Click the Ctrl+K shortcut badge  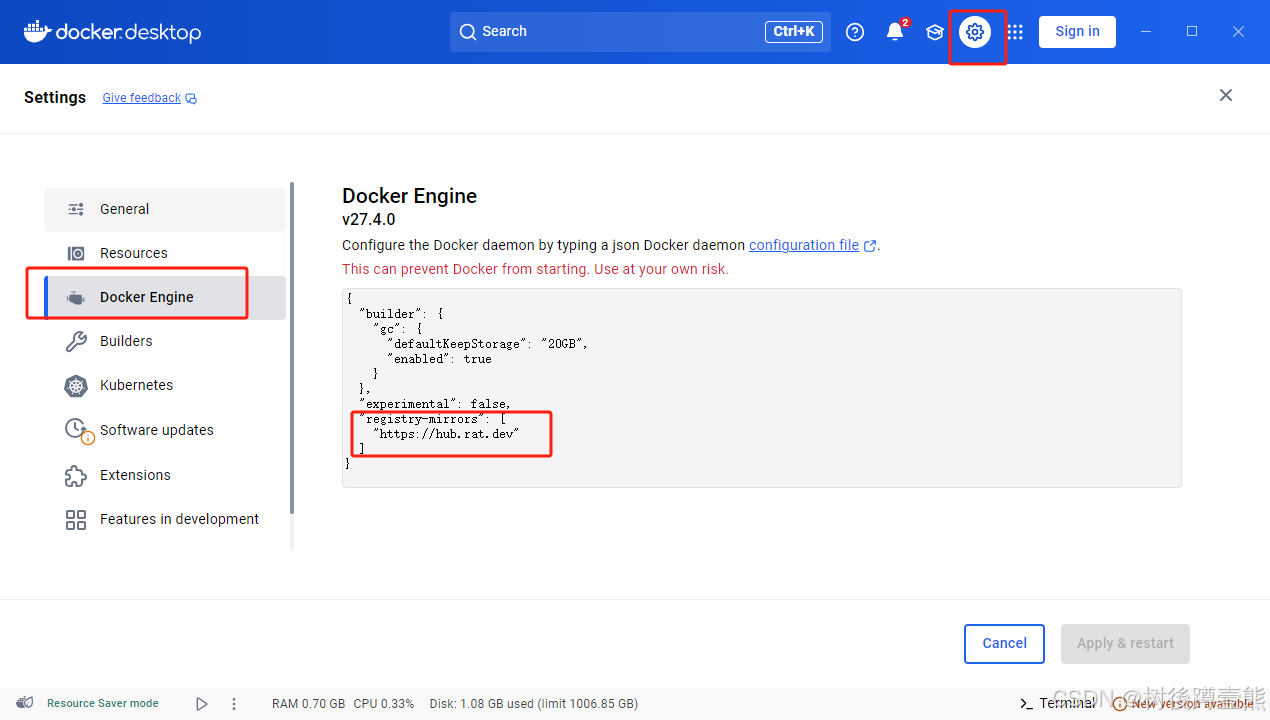(794, 32)
